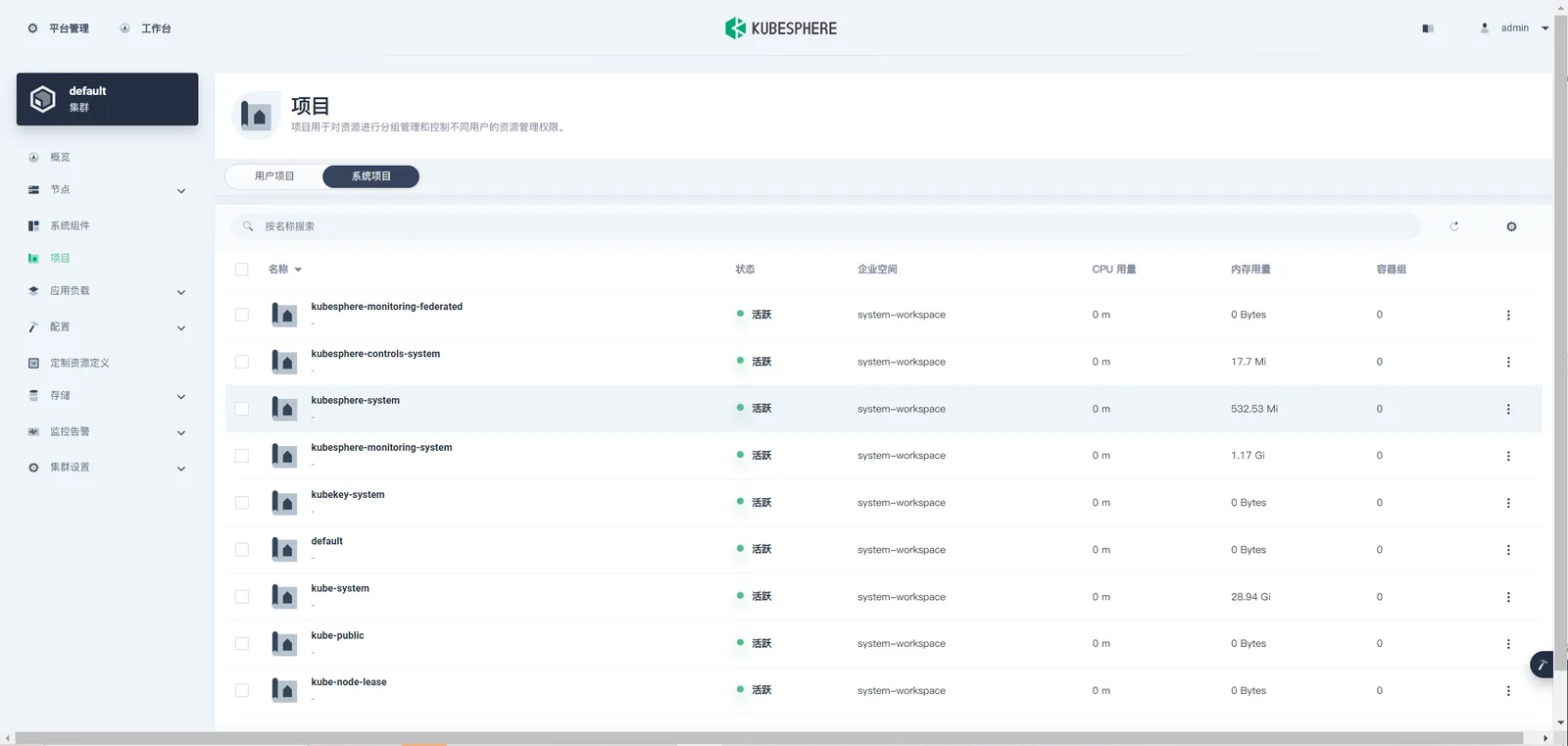Open actions menu for kube-system
The height and width of the screenshot is (746, 1568).
click(x=1508, y=597)
